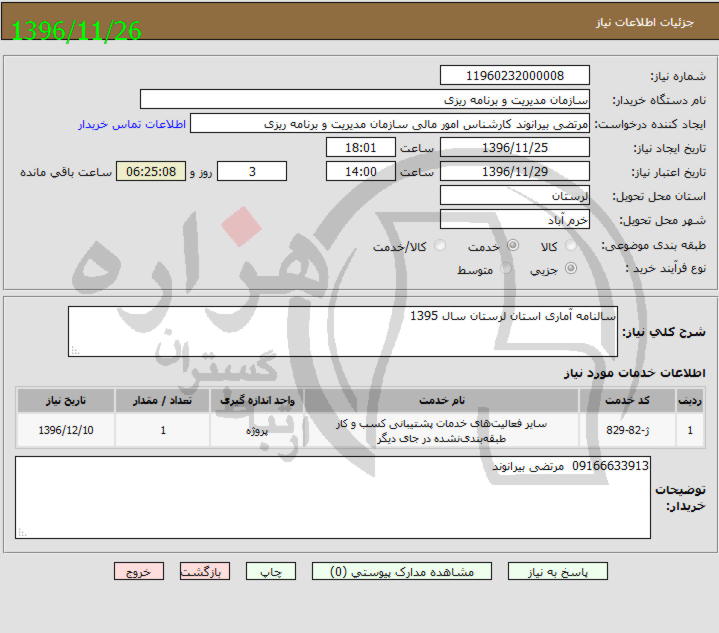Screen dimensions: 719x633
Task: Click the طبقه بندی موضوعی label
Action: (653, 245)
